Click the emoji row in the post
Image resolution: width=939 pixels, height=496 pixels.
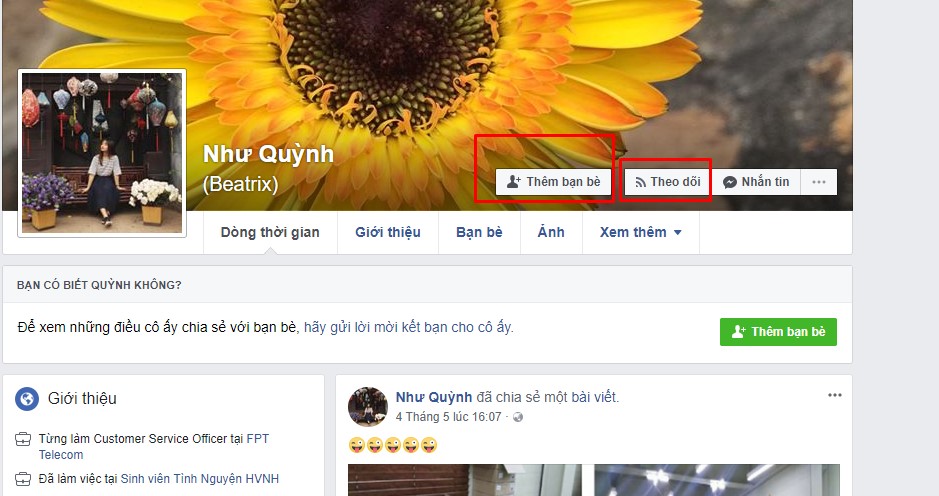click(393, 445)
